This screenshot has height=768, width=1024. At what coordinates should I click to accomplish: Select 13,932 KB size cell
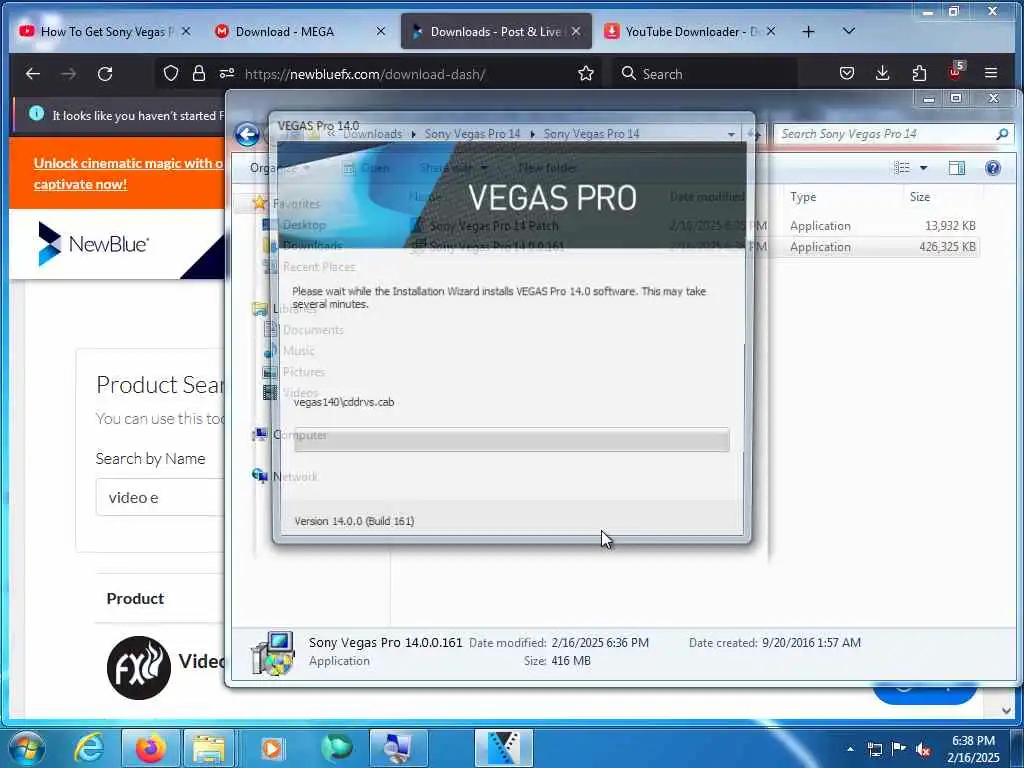[x=950, y=225]
